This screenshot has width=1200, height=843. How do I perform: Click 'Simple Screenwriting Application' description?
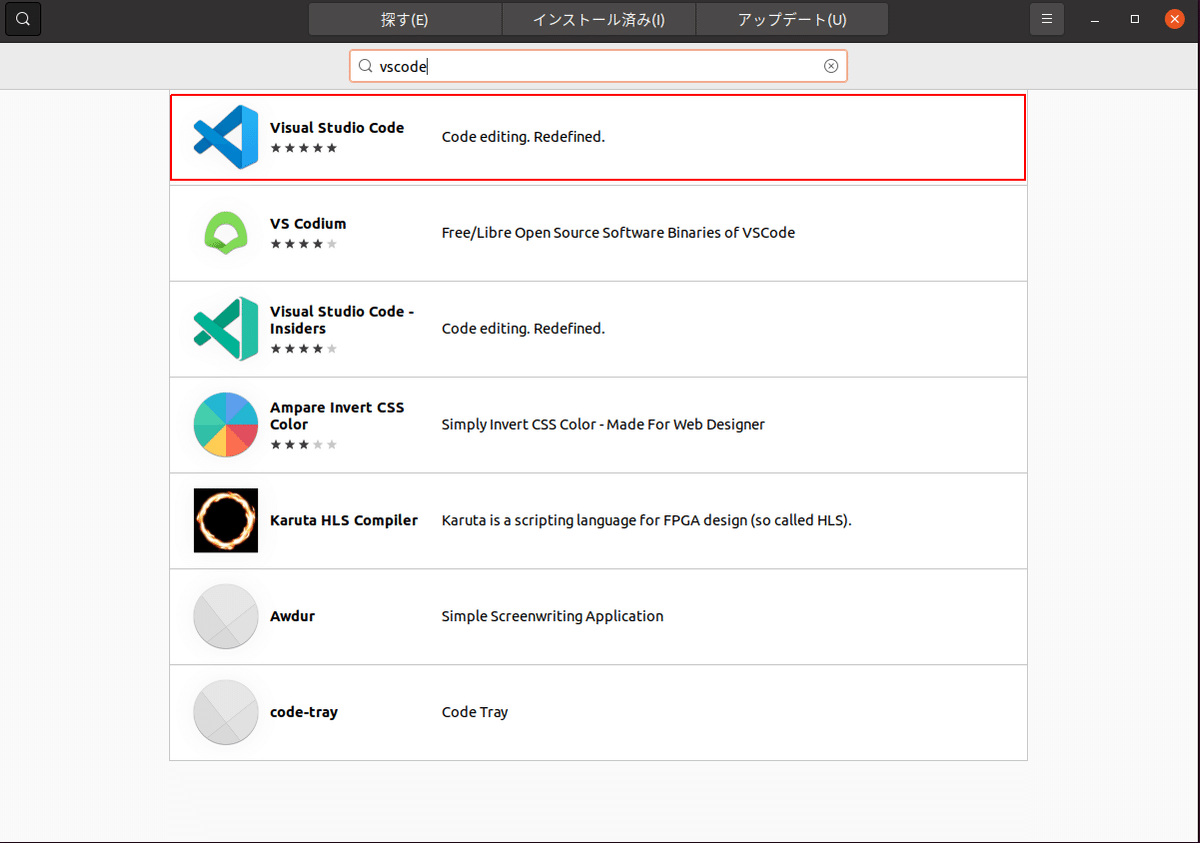tap(552, 616)
